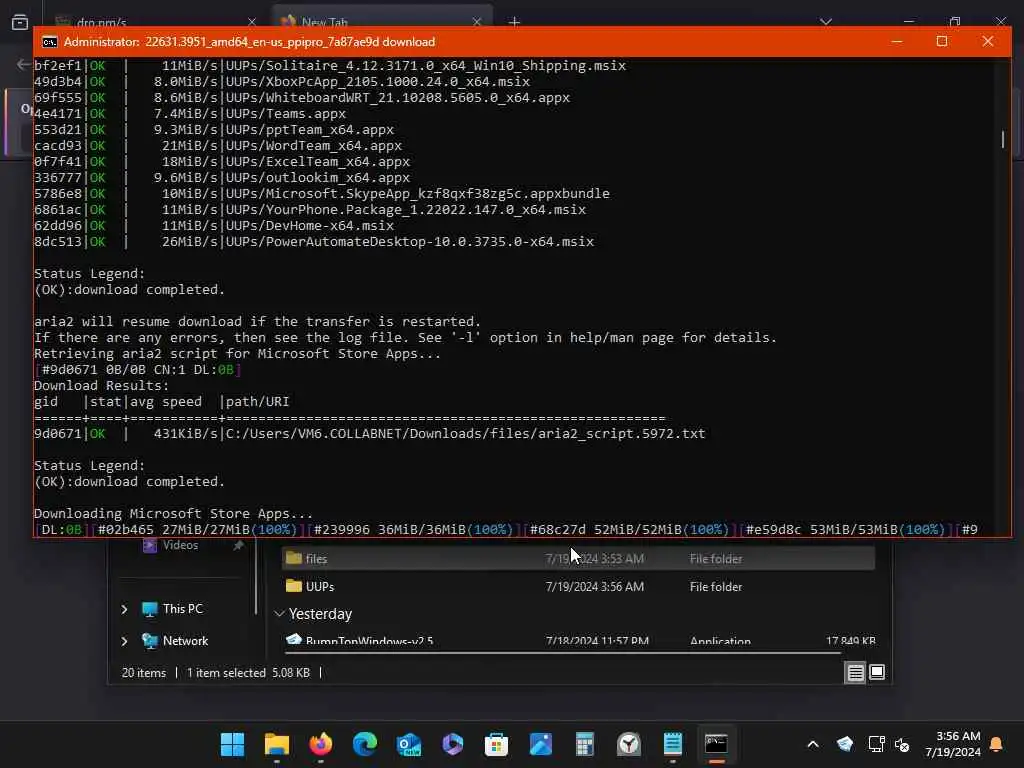Image resolution: width=1024 pixels, height=768 pixels.
Task: Click the Downloading Microsoft Store Apps line
Action: tap(173, 513)
